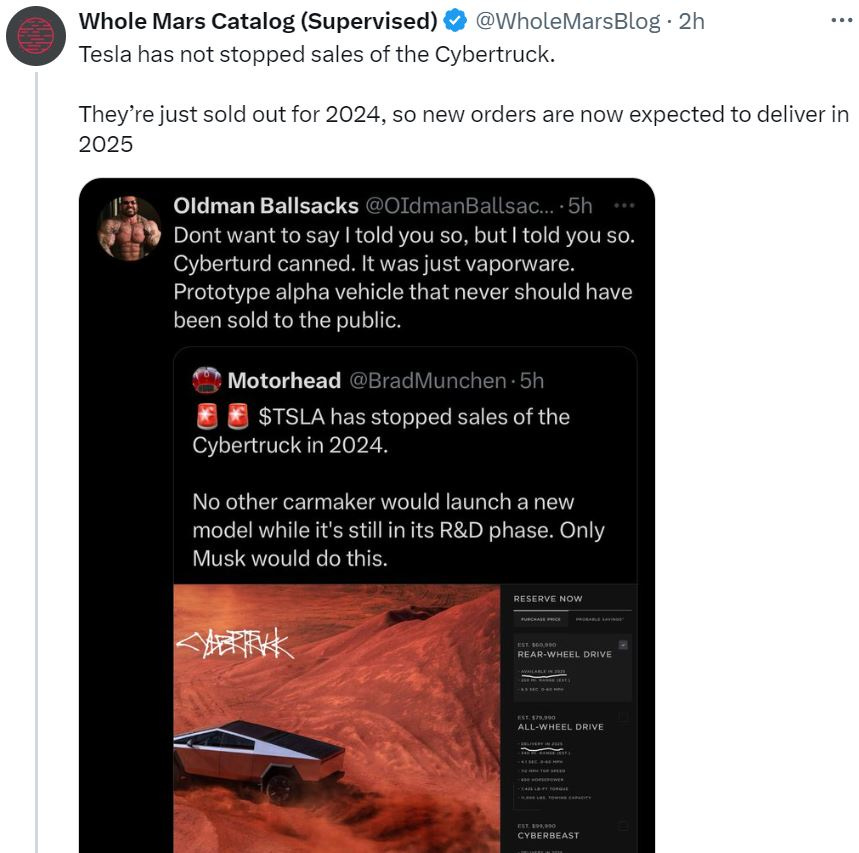Click Motorhead's profile avatar

[207, 380]
